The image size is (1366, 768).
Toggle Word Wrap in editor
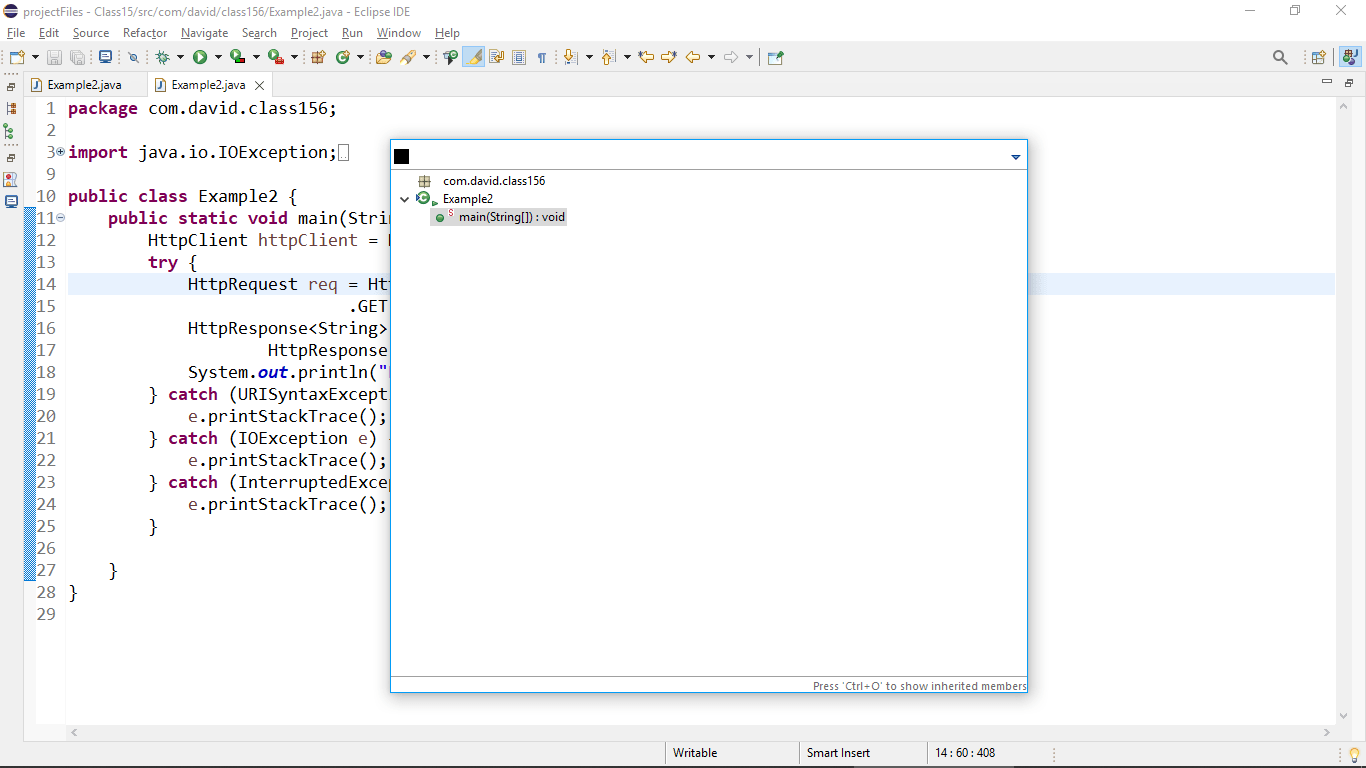pyautogui.click(x=496, y=57)
